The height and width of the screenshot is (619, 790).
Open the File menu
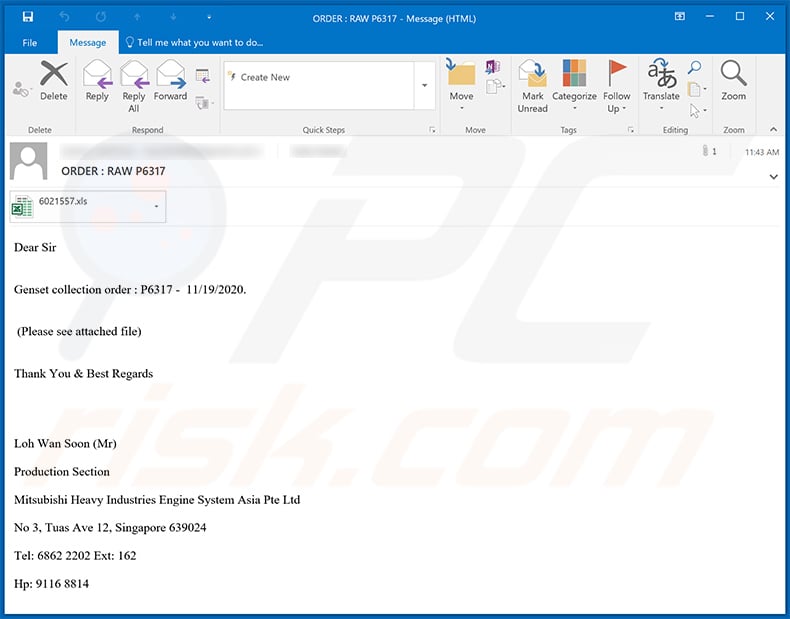pos(30,43)
